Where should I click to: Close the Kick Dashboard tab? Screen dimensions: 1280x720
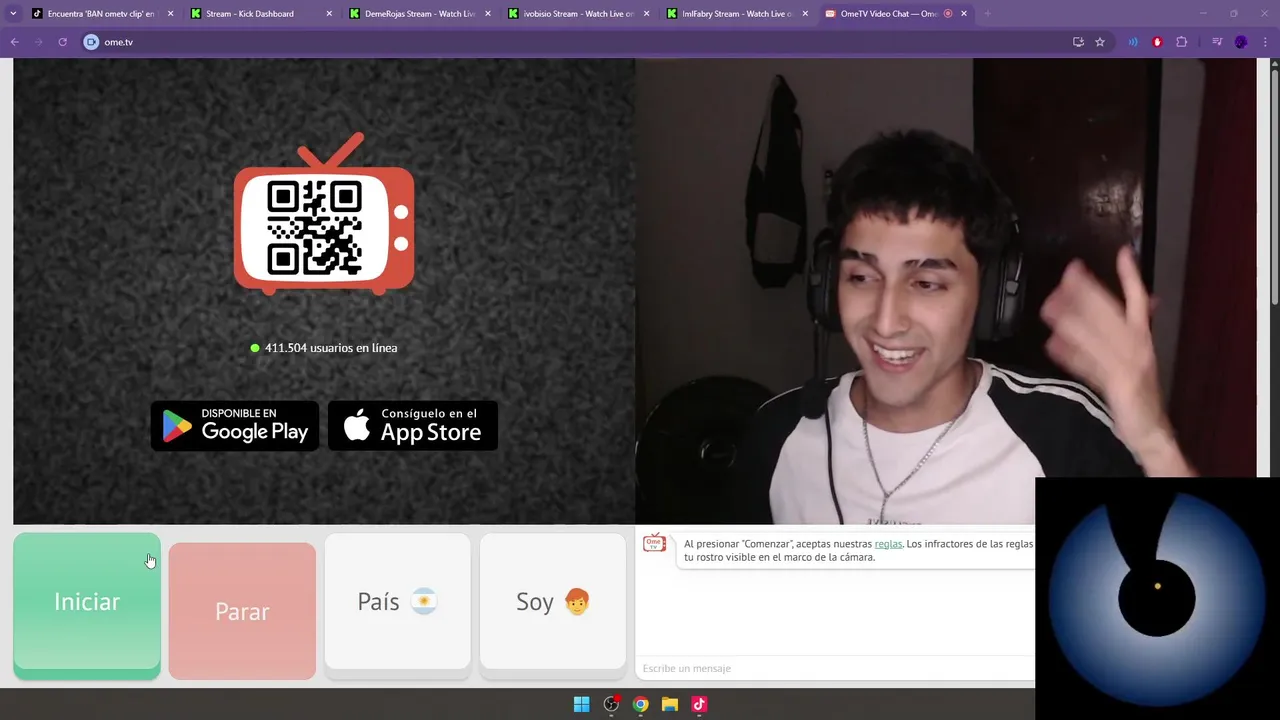click(329, 14)
